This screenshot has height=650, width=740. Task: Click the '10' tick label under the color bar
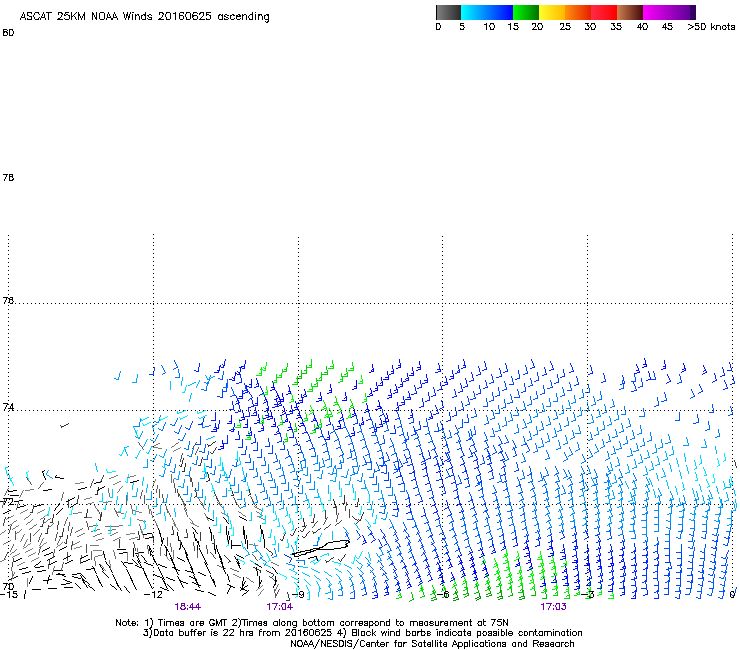point(489,27)
